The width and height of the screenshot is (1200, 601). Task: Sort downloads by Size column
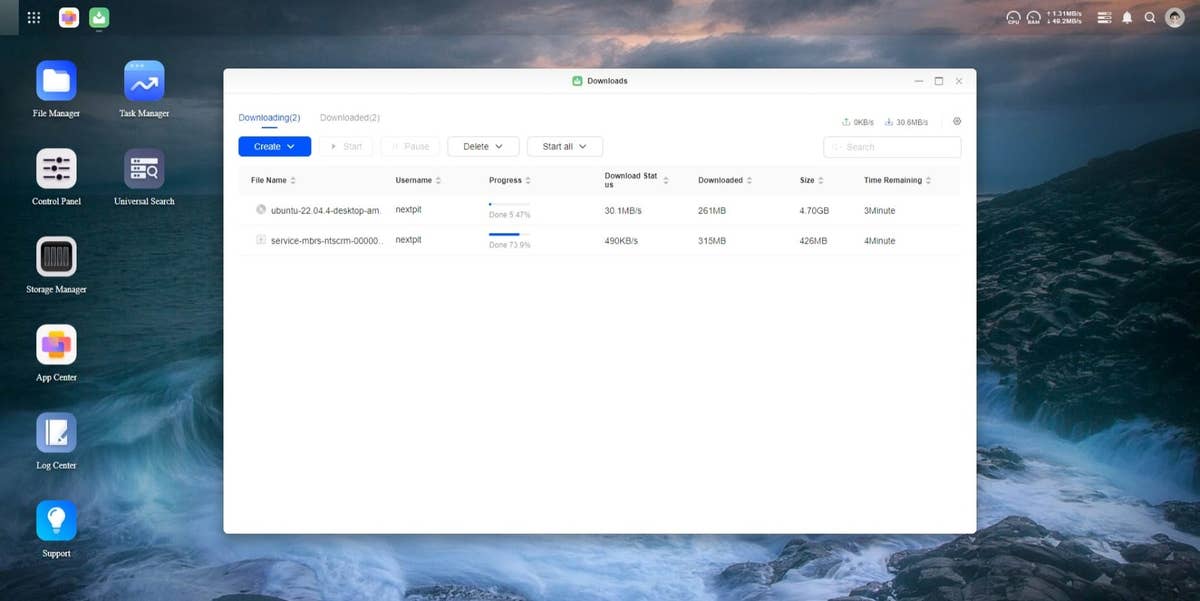(811, 181)
